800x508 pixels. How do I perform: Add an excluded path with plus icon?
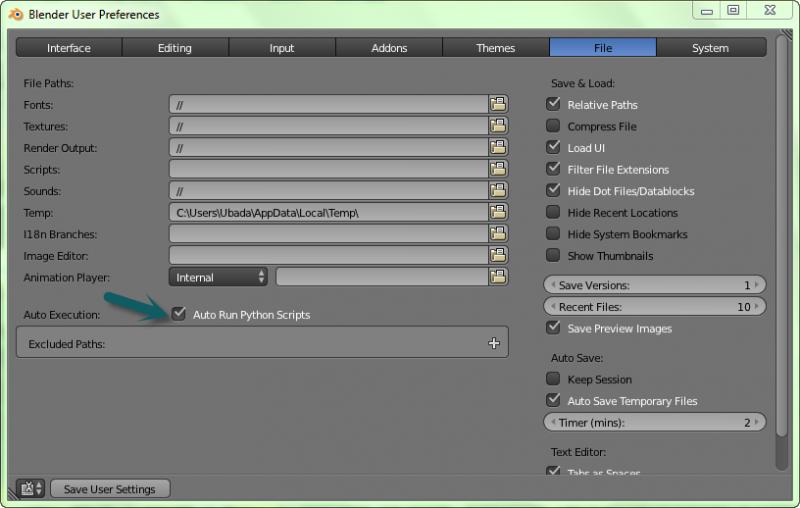point(494,343)
